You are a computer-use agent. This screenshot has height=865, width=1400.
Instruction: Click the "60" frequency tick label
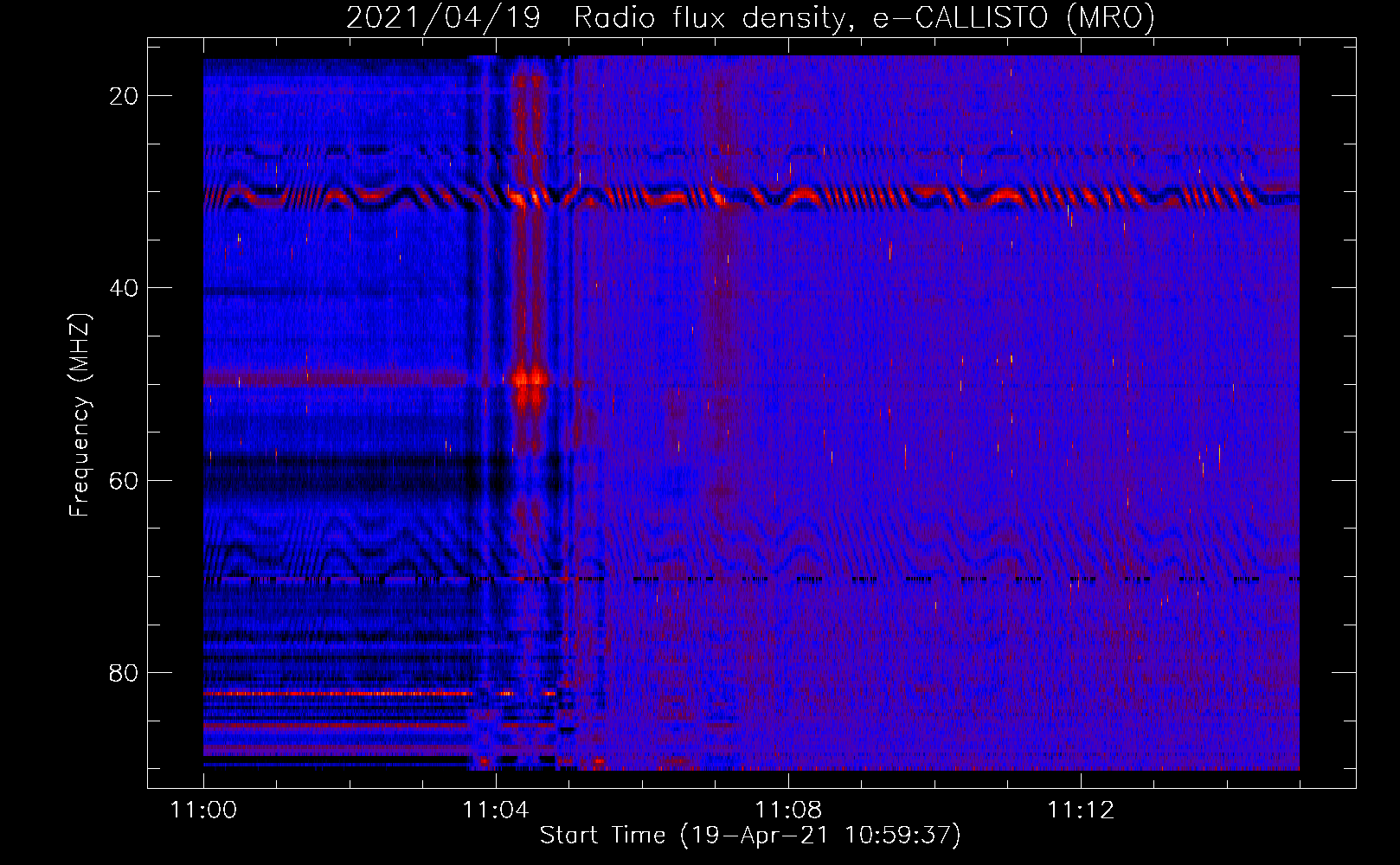pyautogui.click(x=124, y=480)
